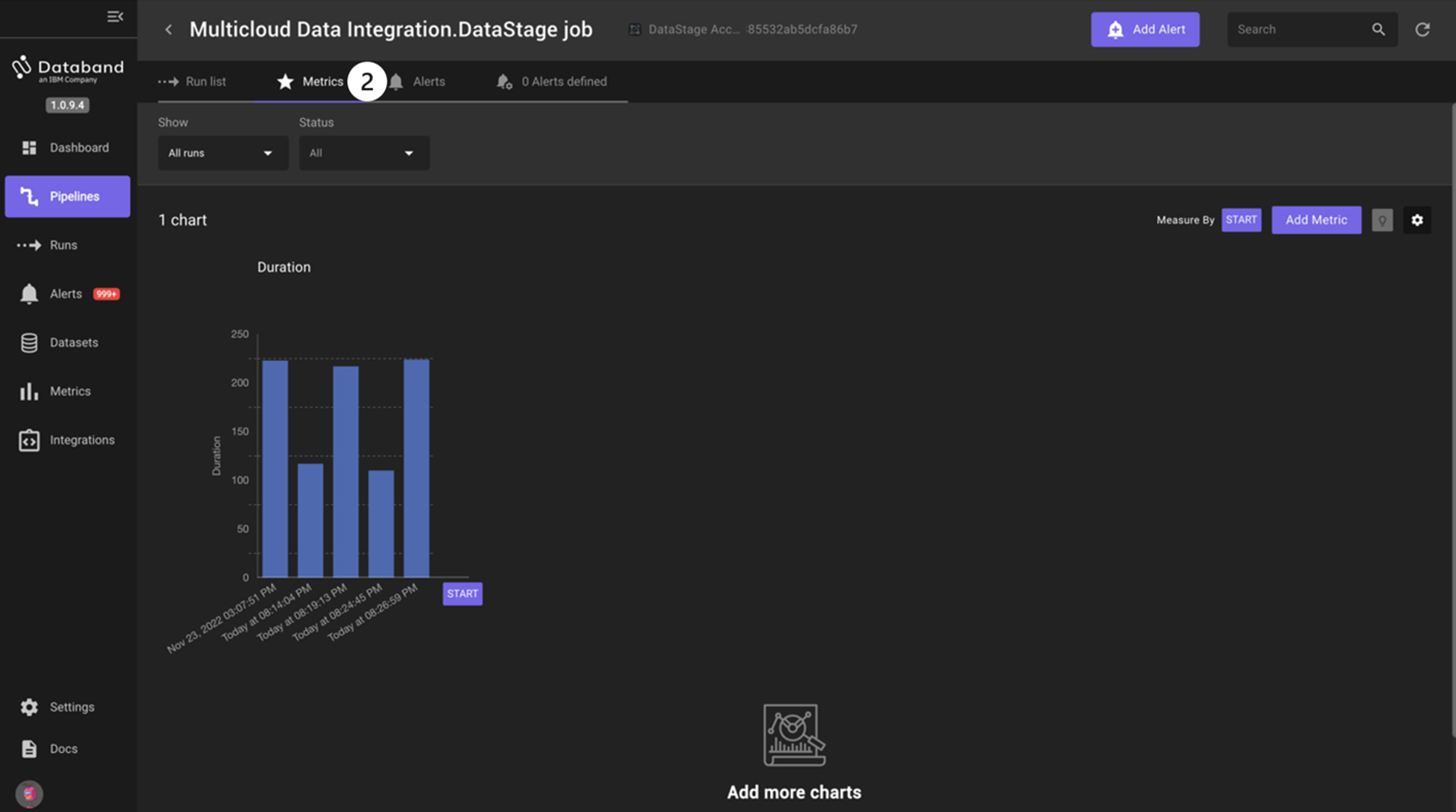Refresh the page using the reload icon
The height and width of the screenshot is (812, 1456).
coord(1422,29)
